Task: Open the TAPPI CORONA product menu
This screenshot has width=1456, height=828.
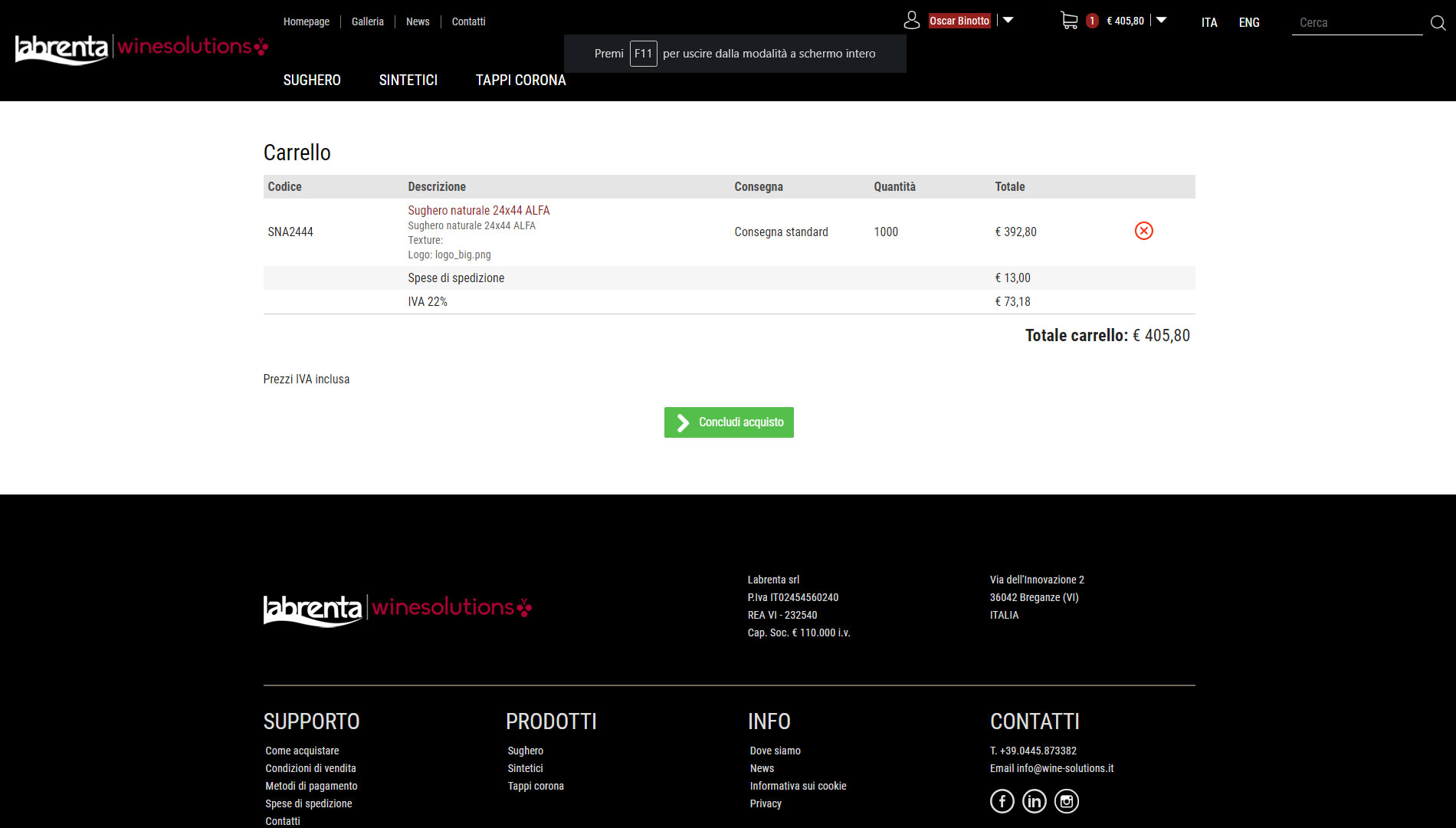Action: (520, 80)
